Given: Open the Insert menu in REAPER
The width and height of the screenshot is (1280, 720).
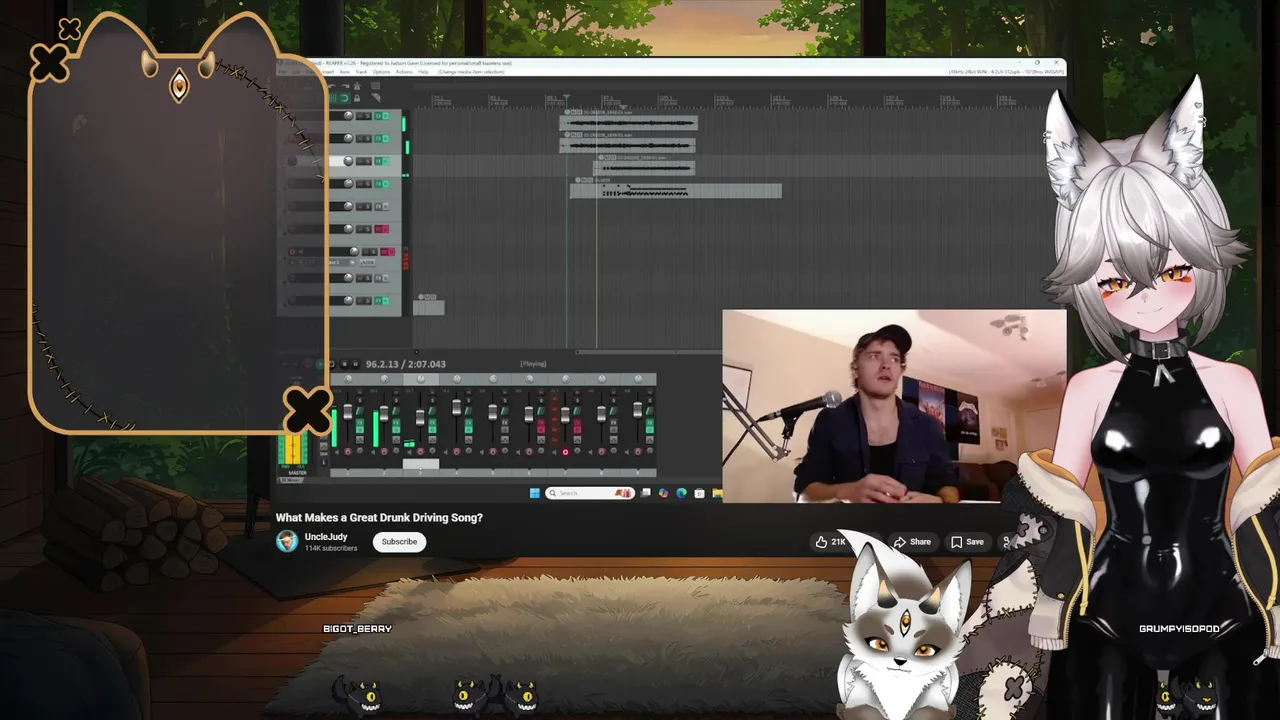Looking at the screenshot, I should tap(328, 72).
